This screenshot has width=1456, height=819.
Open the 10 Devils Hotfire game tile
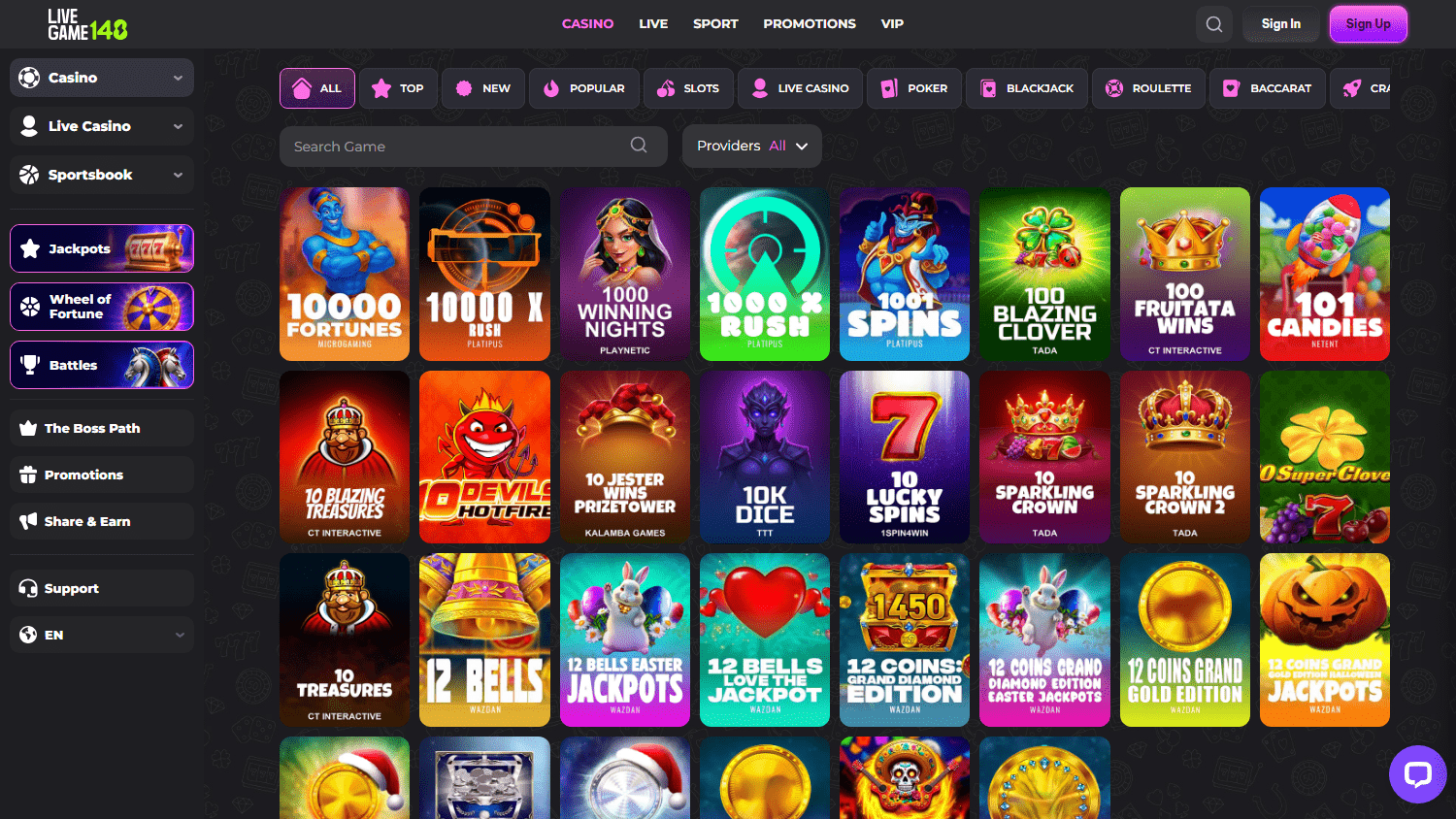pos(484,457)
